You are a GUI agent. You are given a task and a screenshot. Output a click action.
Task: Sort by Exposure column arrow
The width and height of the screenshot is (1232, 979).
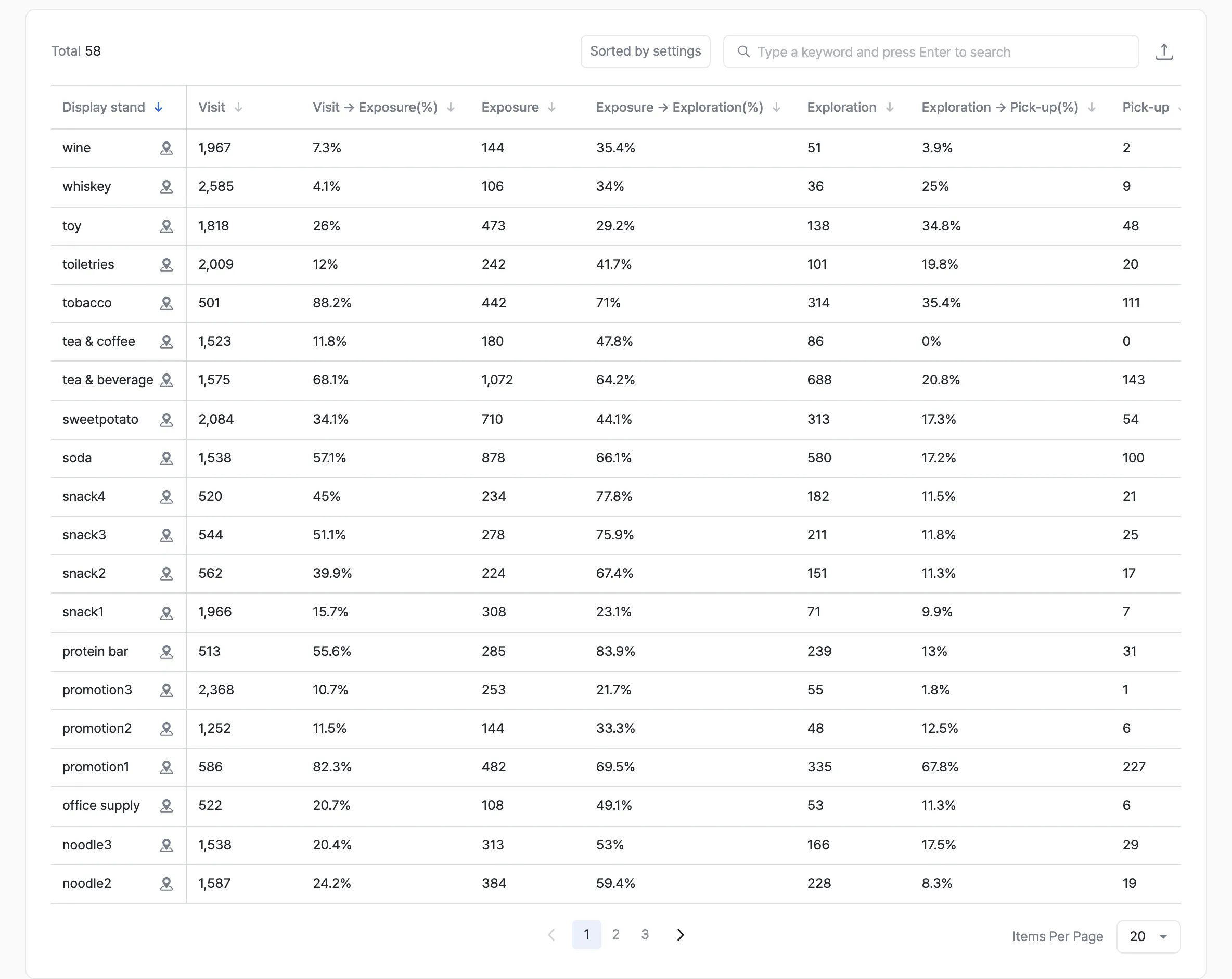[551, 107]
